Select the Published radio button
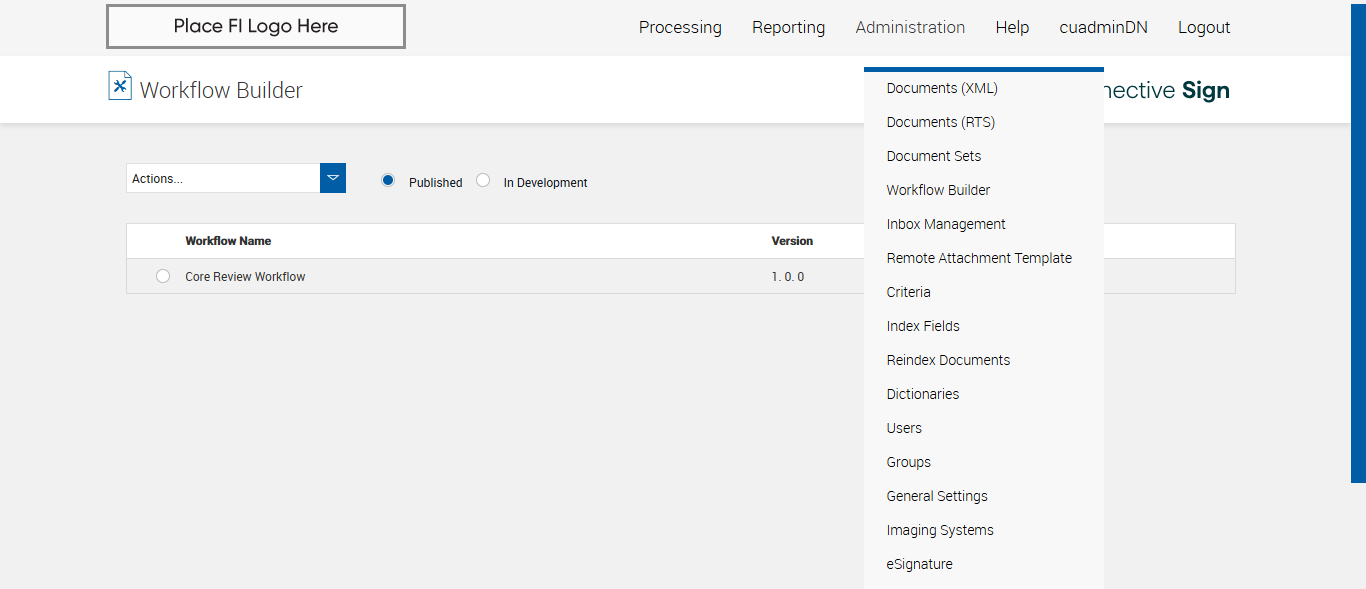The image size is (1366, 589). (x=388, y=180)
